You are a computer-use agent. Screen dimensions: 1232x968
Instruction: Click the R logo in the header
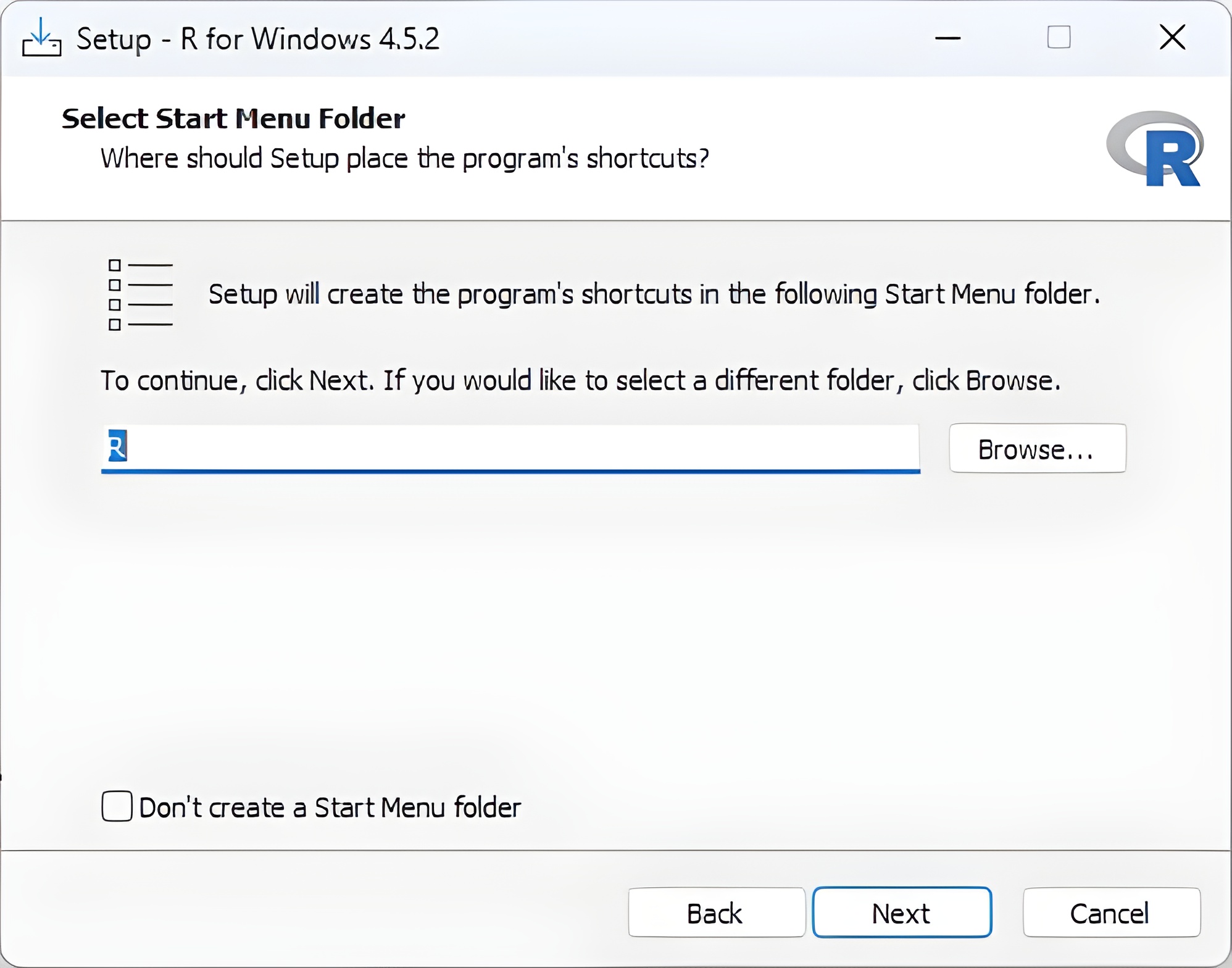point(1155,149)
